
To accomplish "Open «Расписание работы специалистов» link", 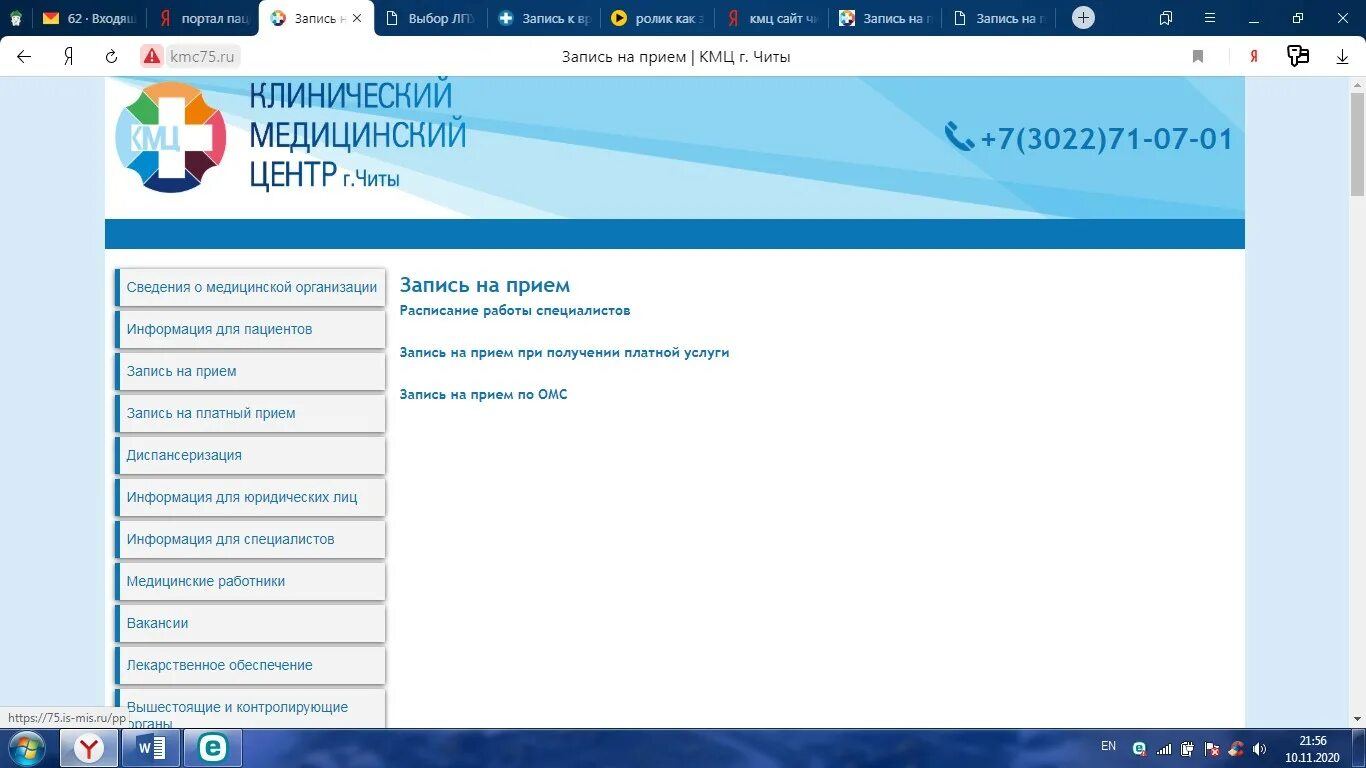I will (x=514, y=310).
